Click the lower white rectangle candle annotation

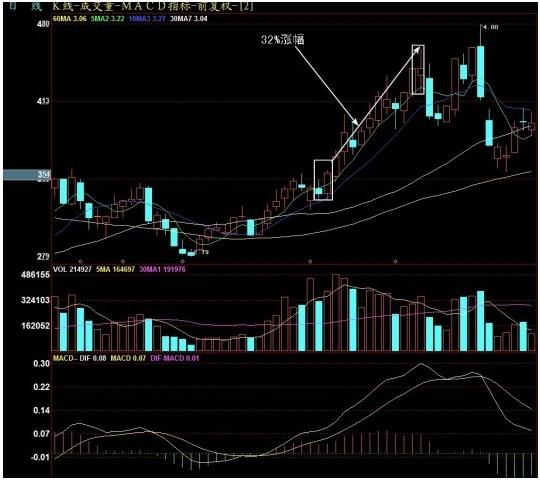(323, 180)
